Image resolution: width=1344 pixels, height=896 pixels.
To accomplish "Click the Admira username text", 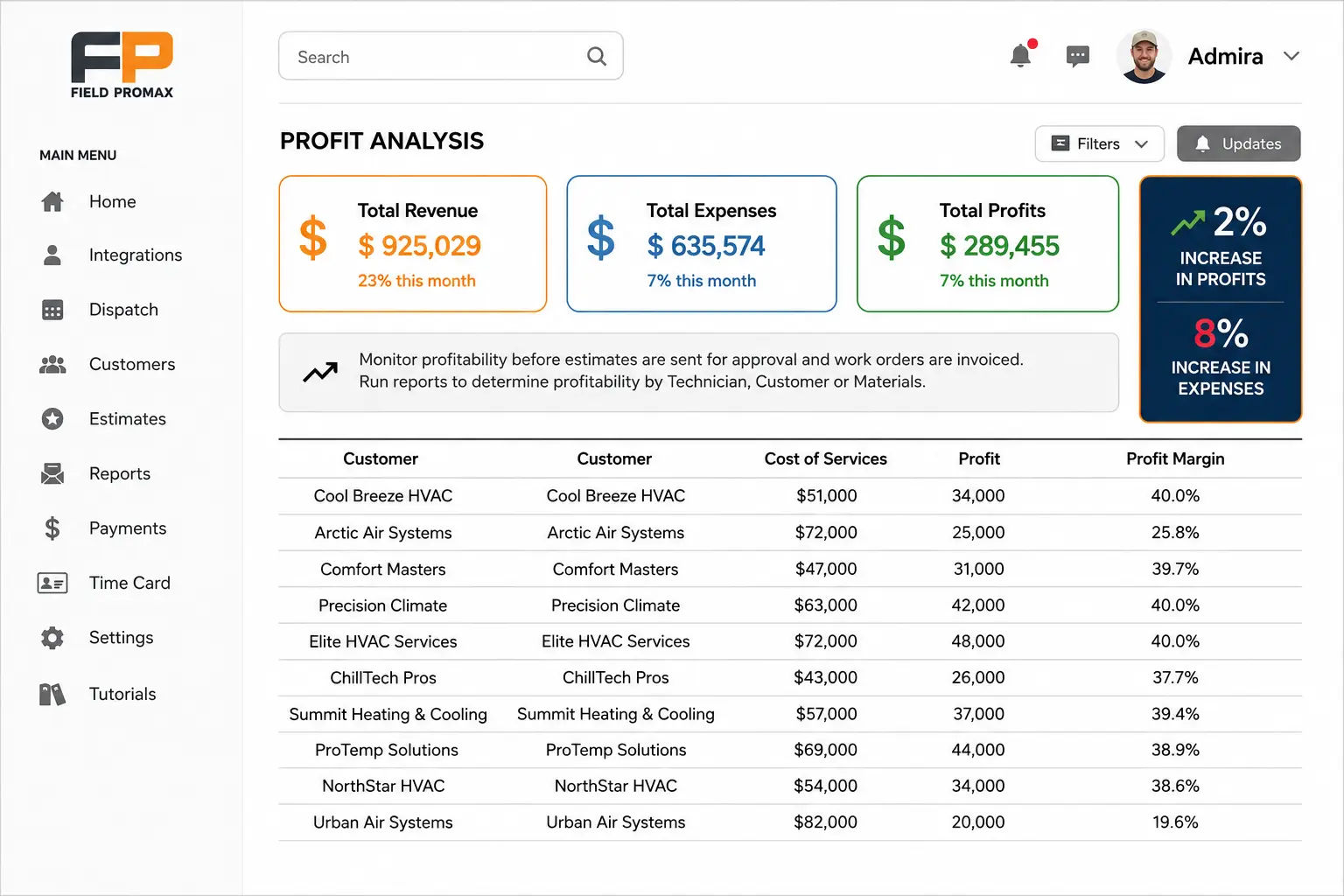I will (1225, 56).
